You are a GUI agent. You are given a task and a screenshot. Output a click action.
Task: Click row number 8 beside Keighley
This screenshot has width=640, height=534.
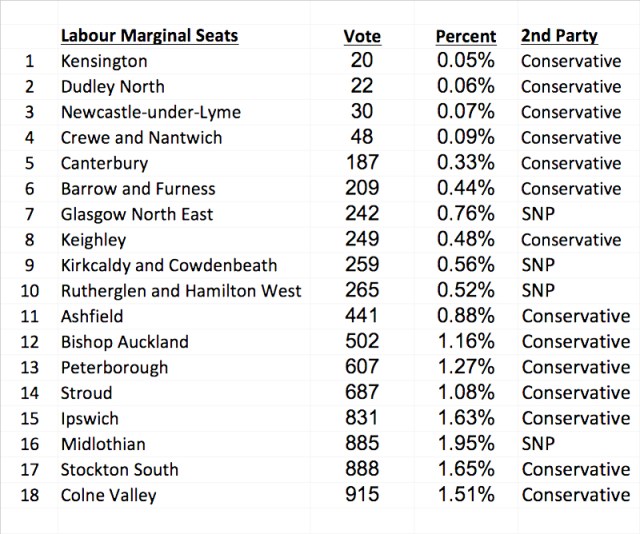pyautogui.click(x=30, y=240)
